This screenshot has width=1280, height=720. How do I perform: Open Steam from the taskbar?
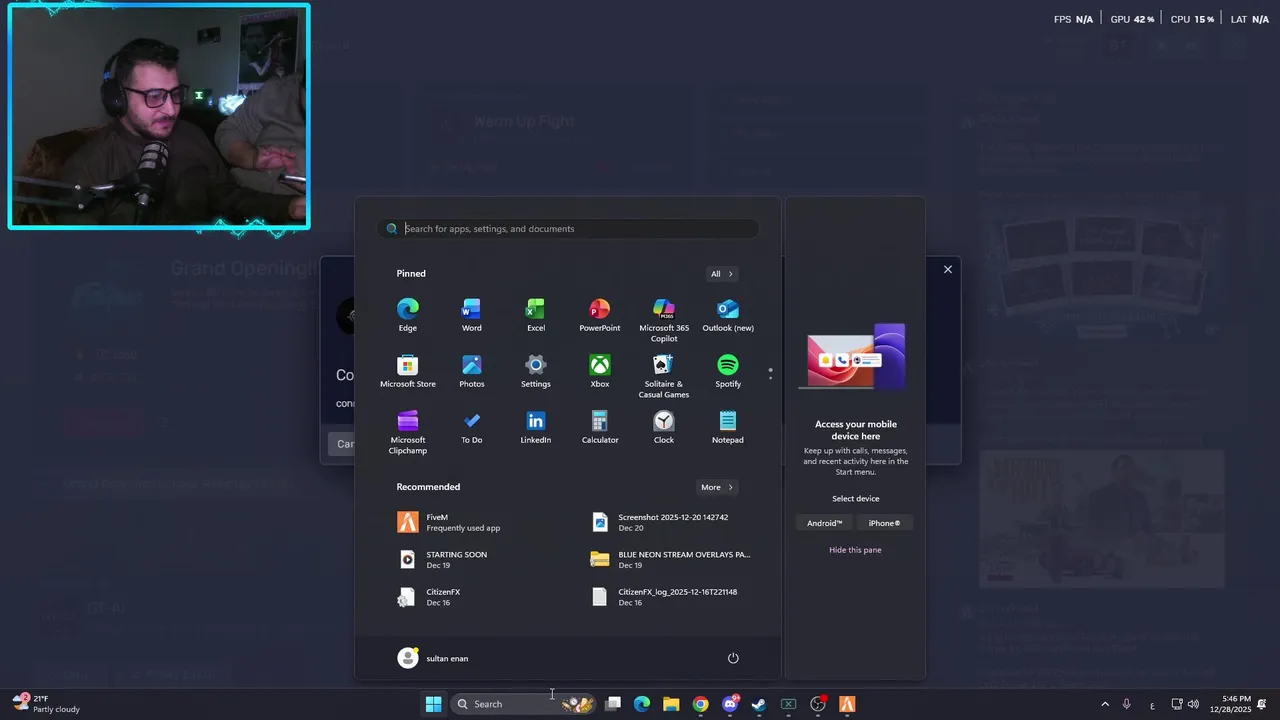click(x=759, y=704)
